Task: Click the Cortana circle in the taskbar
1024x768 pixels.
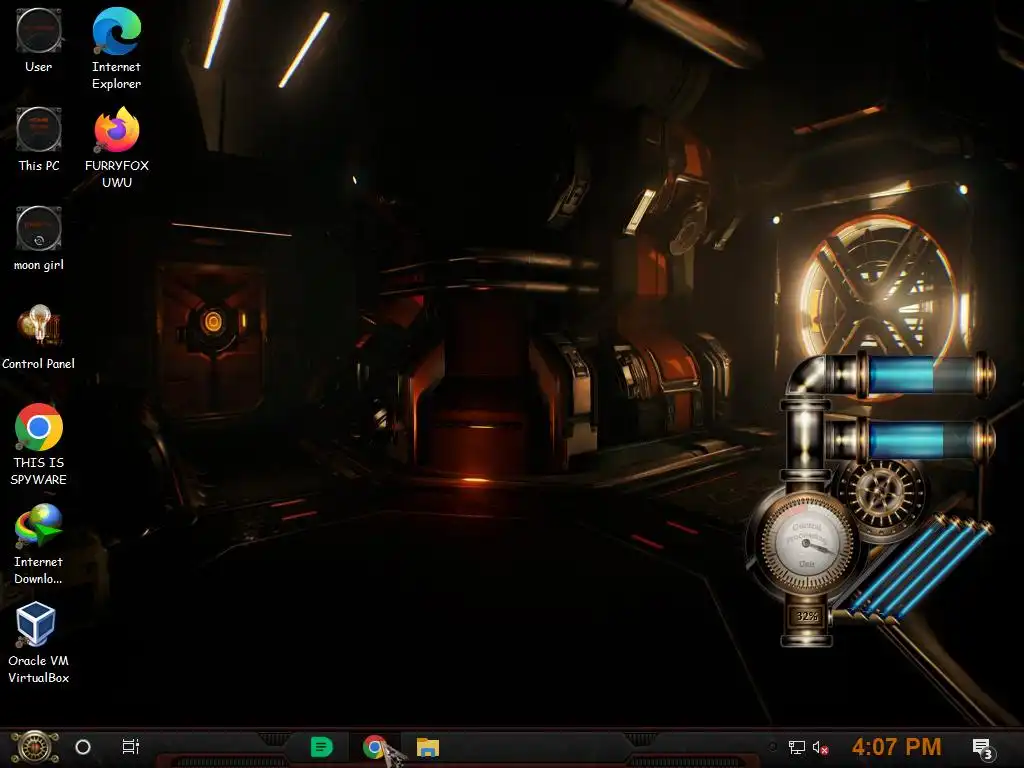Action: tap(83, 747)
